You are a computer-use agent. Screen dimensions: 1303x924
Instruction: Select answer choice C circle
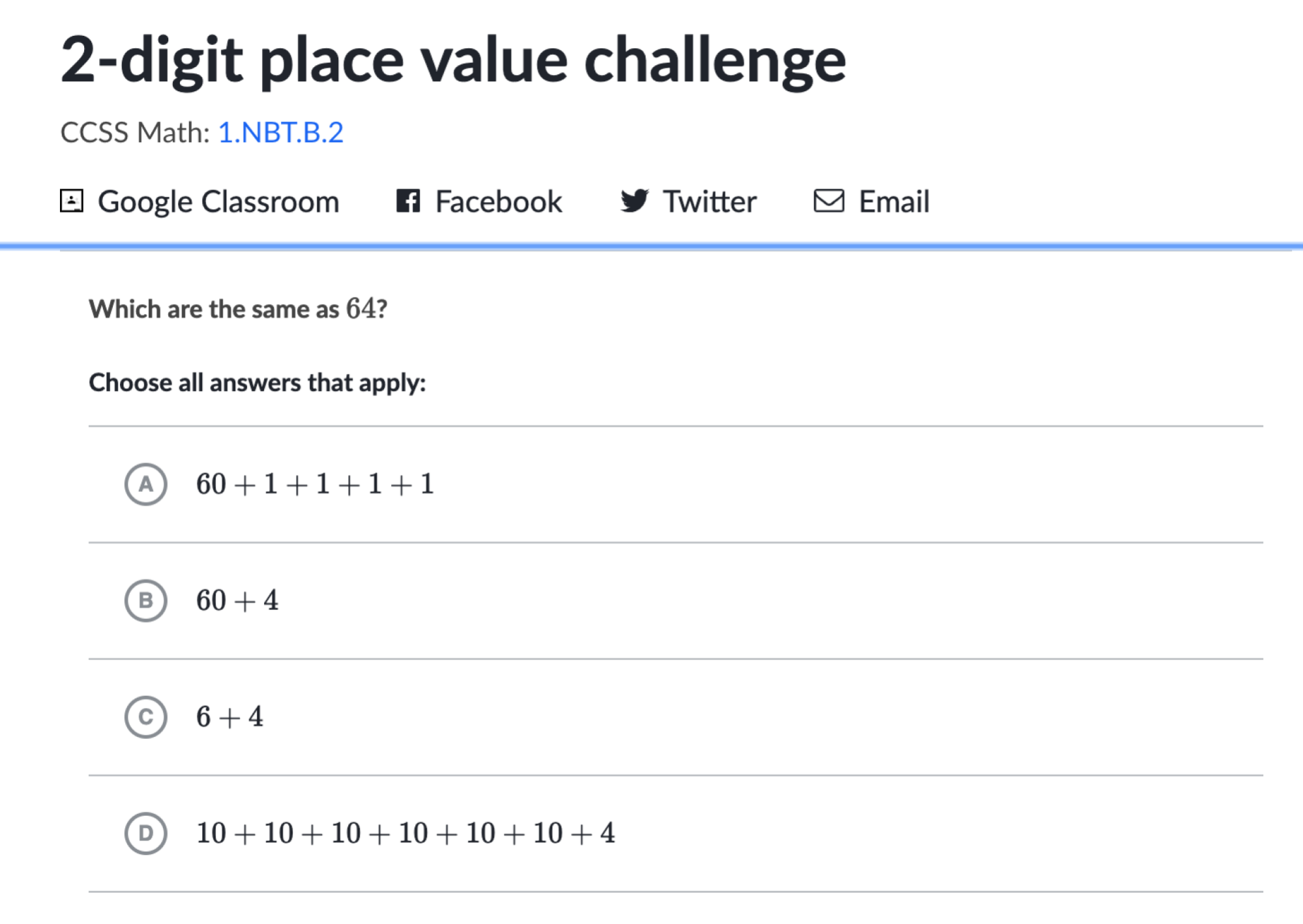[x=146, y=717]
